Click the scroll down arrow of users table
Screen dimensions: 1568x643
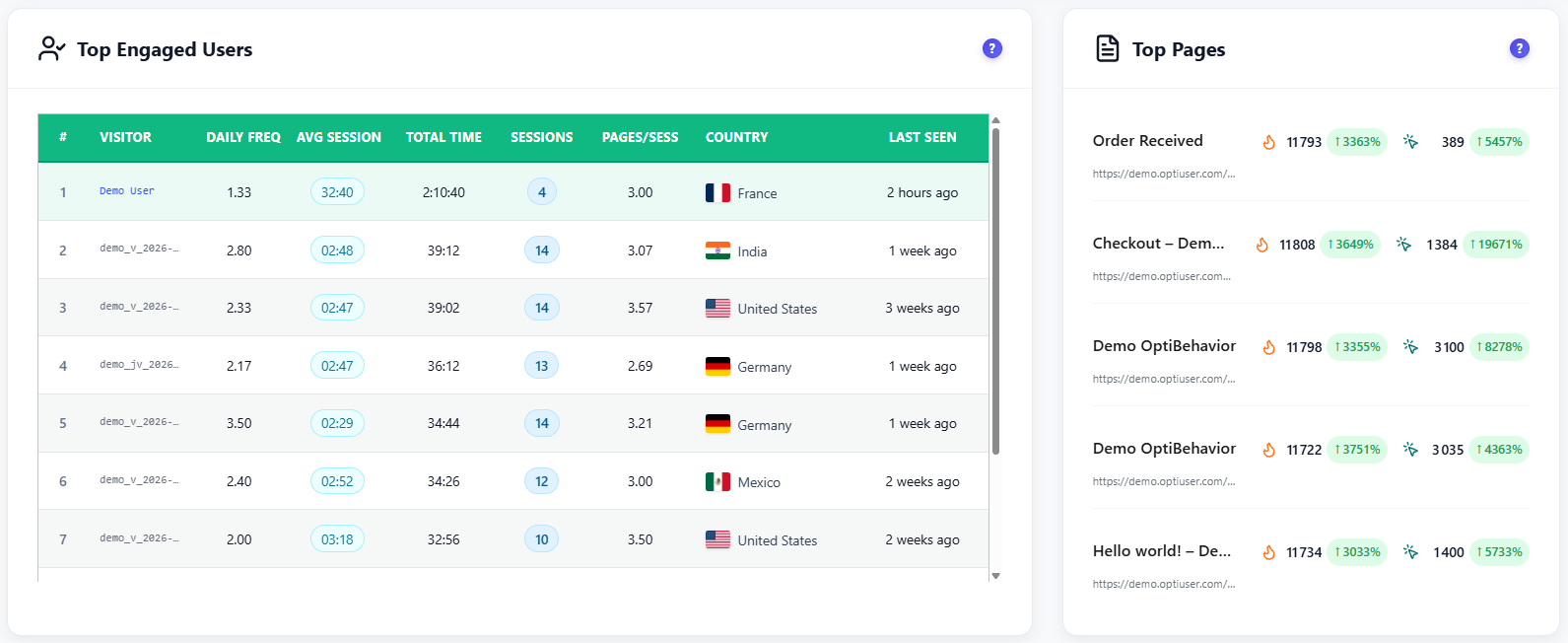click(x=995, y=576)
